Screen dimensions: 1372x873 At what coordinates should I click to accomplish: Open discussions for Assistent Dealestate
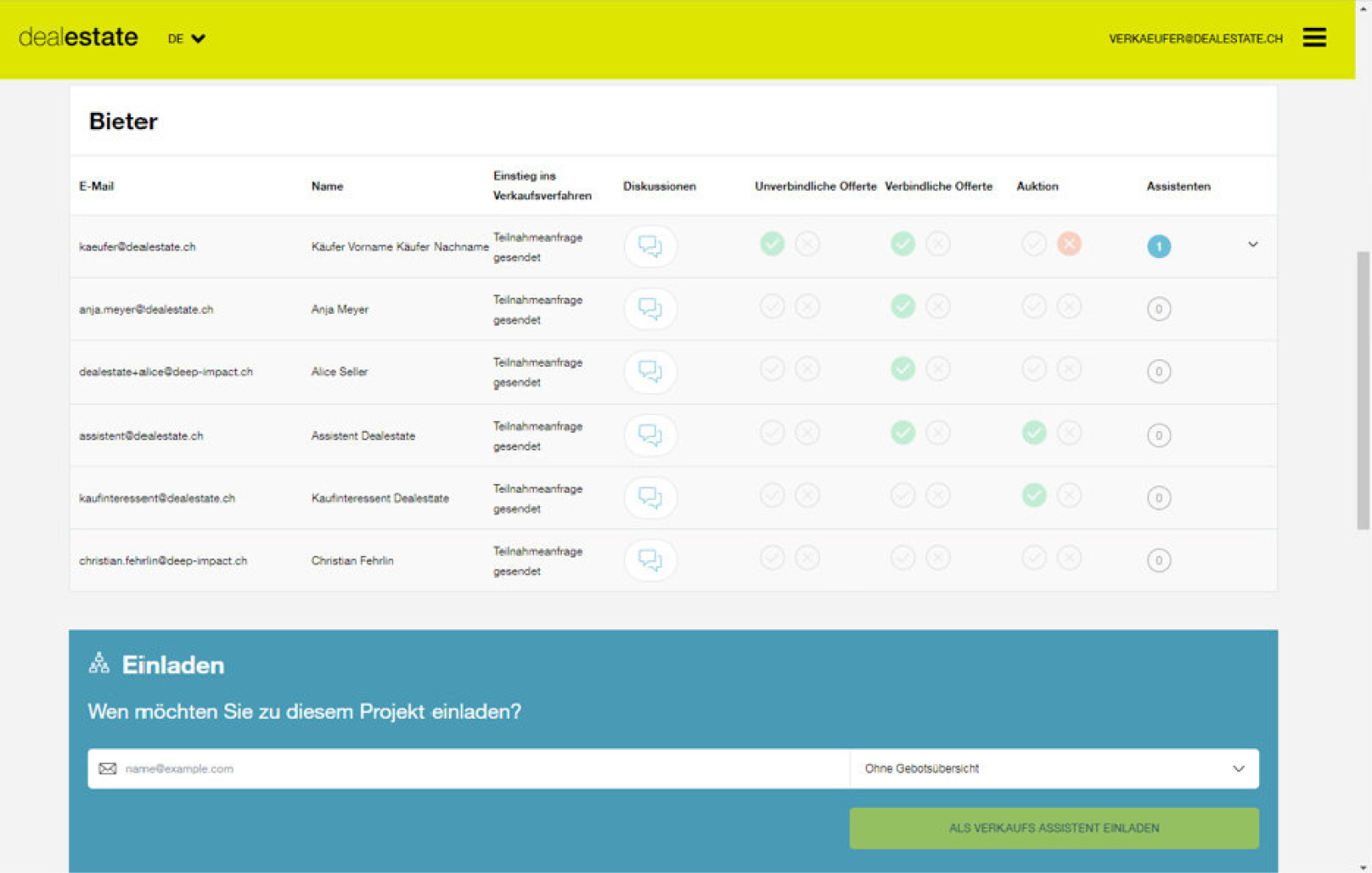(650, 435)
